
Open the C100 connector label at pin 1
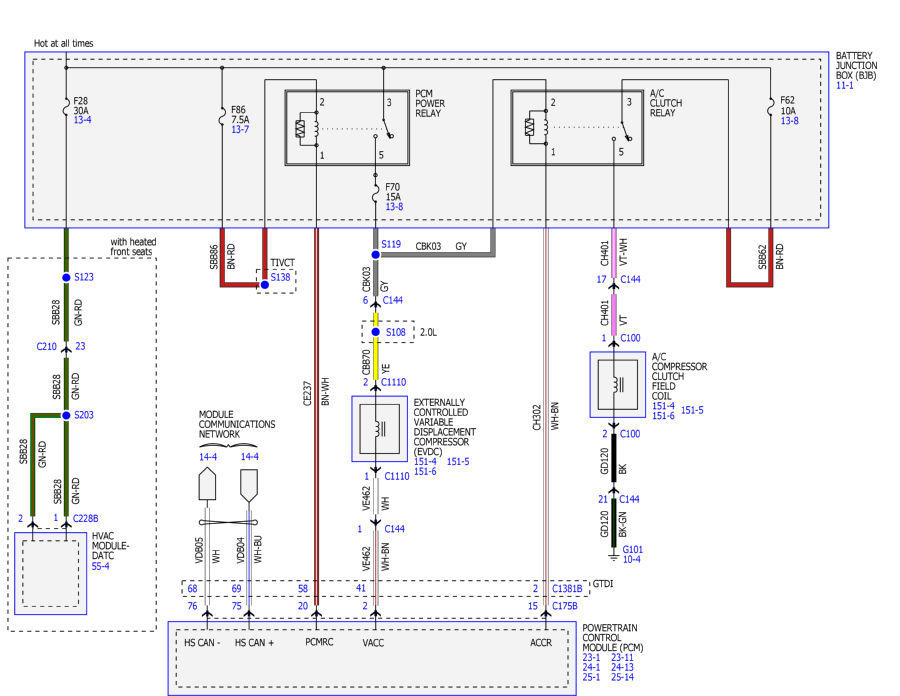pyautogui.click(x=630, y=338)
